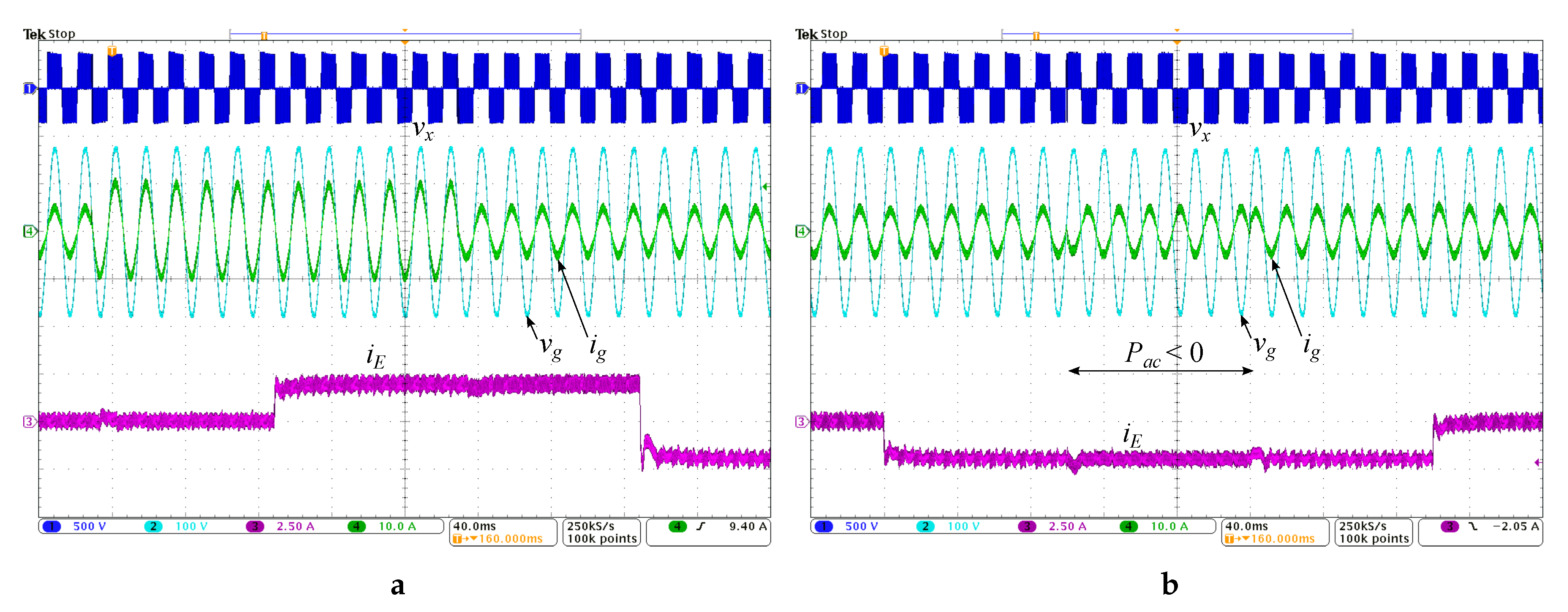Click the 500 V scale label in panel a
The image size is (1568, 612).
[90, 526]
